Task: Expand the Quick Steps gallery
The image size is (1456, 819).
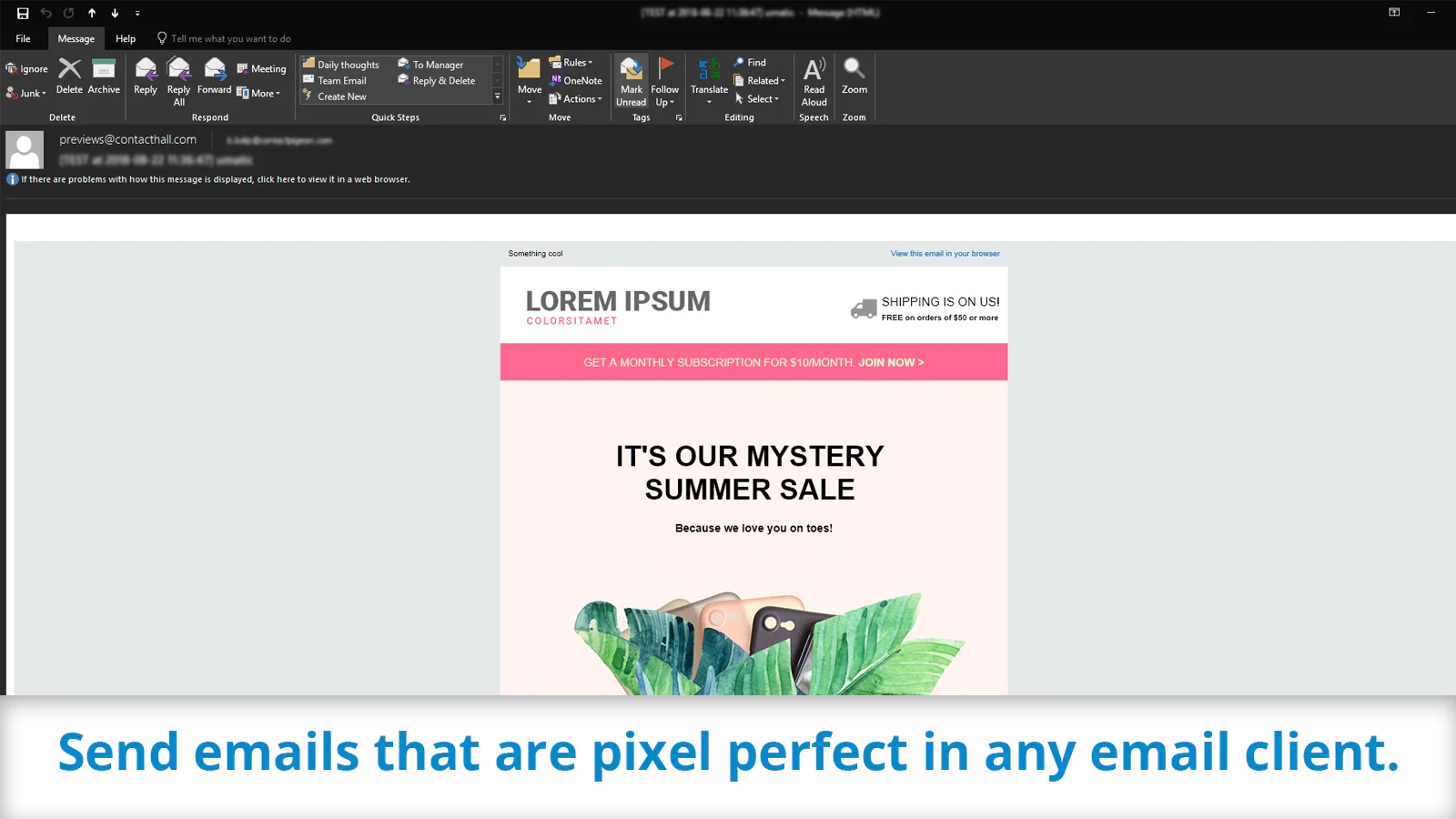Action: click(x=497, y=96)
